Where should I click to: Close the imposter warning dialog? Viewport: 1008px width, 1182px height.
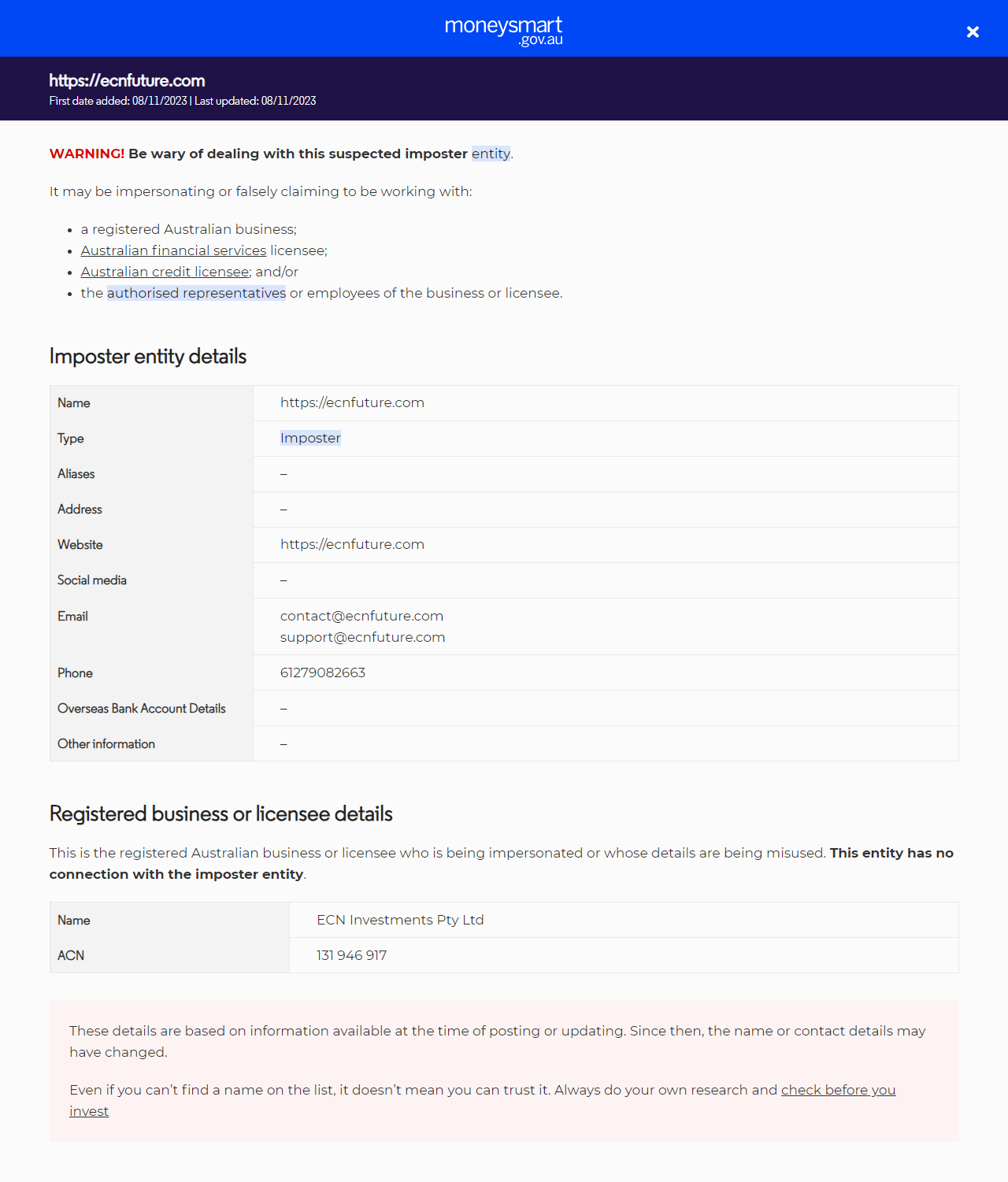[x=973, y=31]
